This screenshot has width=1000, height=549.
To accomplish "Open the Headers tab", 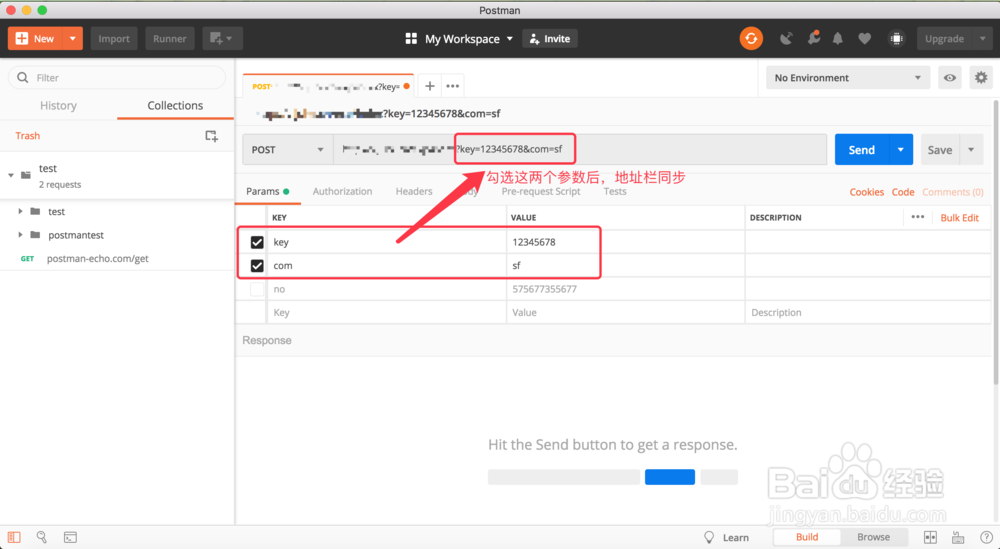I will pos(414,191).
